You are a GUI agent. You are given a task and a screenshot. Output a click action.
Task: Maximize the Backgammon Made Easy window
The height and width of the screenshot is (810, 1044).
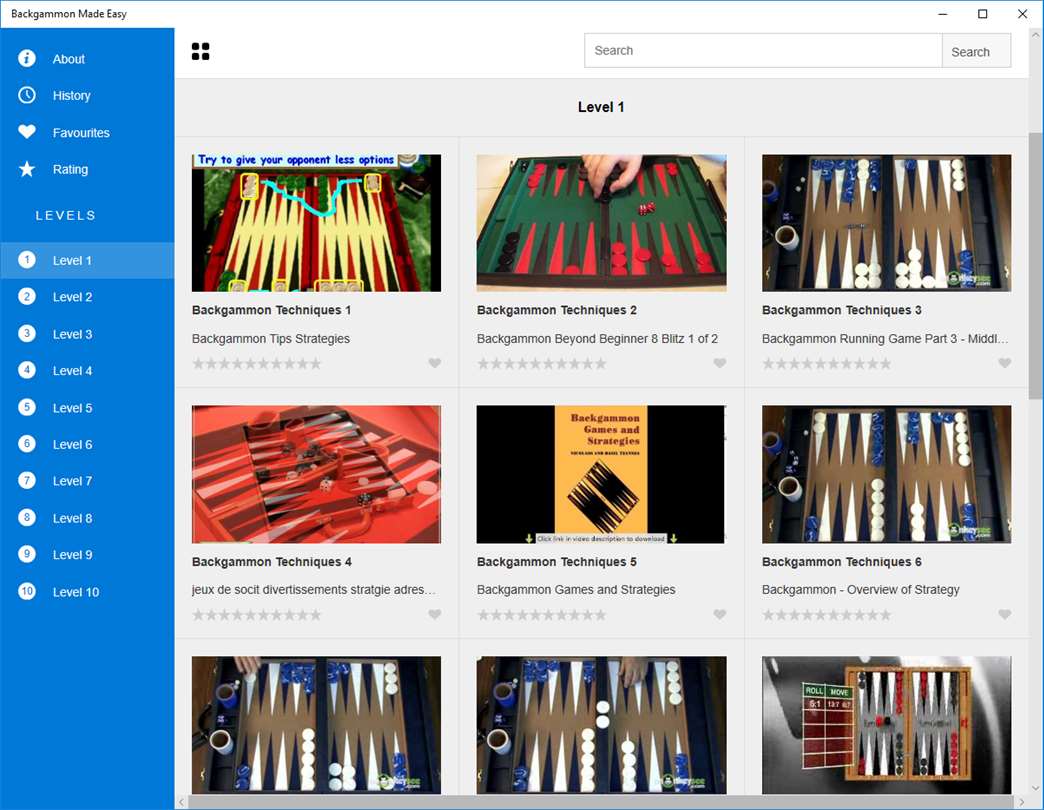coord(982,14)
